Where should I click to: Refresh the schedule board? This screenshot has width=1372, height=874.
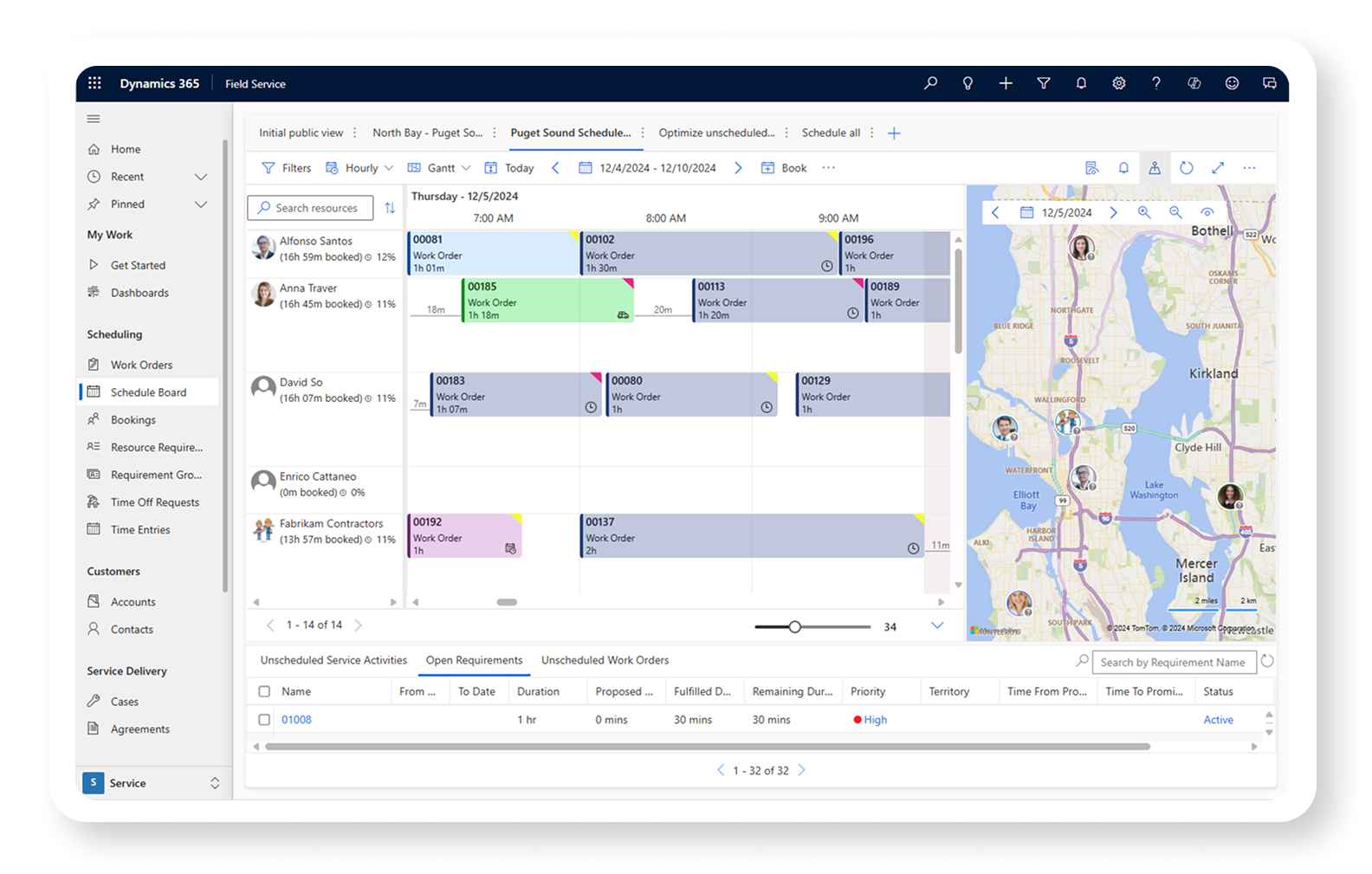point(1187,168)
